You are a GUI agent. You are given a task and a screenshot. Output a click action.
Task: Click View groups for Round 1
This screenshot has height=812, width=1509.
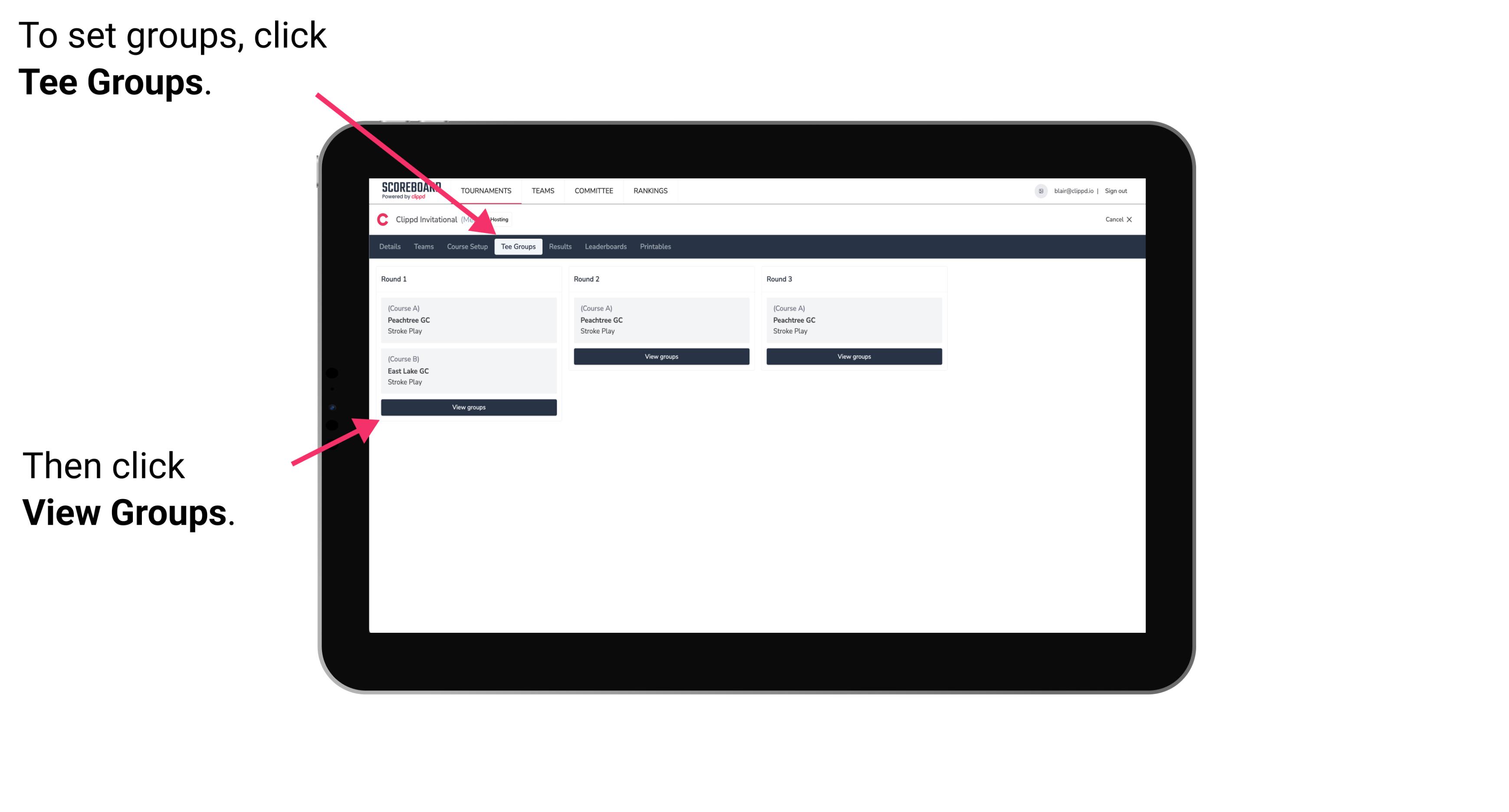pos(469,407)
